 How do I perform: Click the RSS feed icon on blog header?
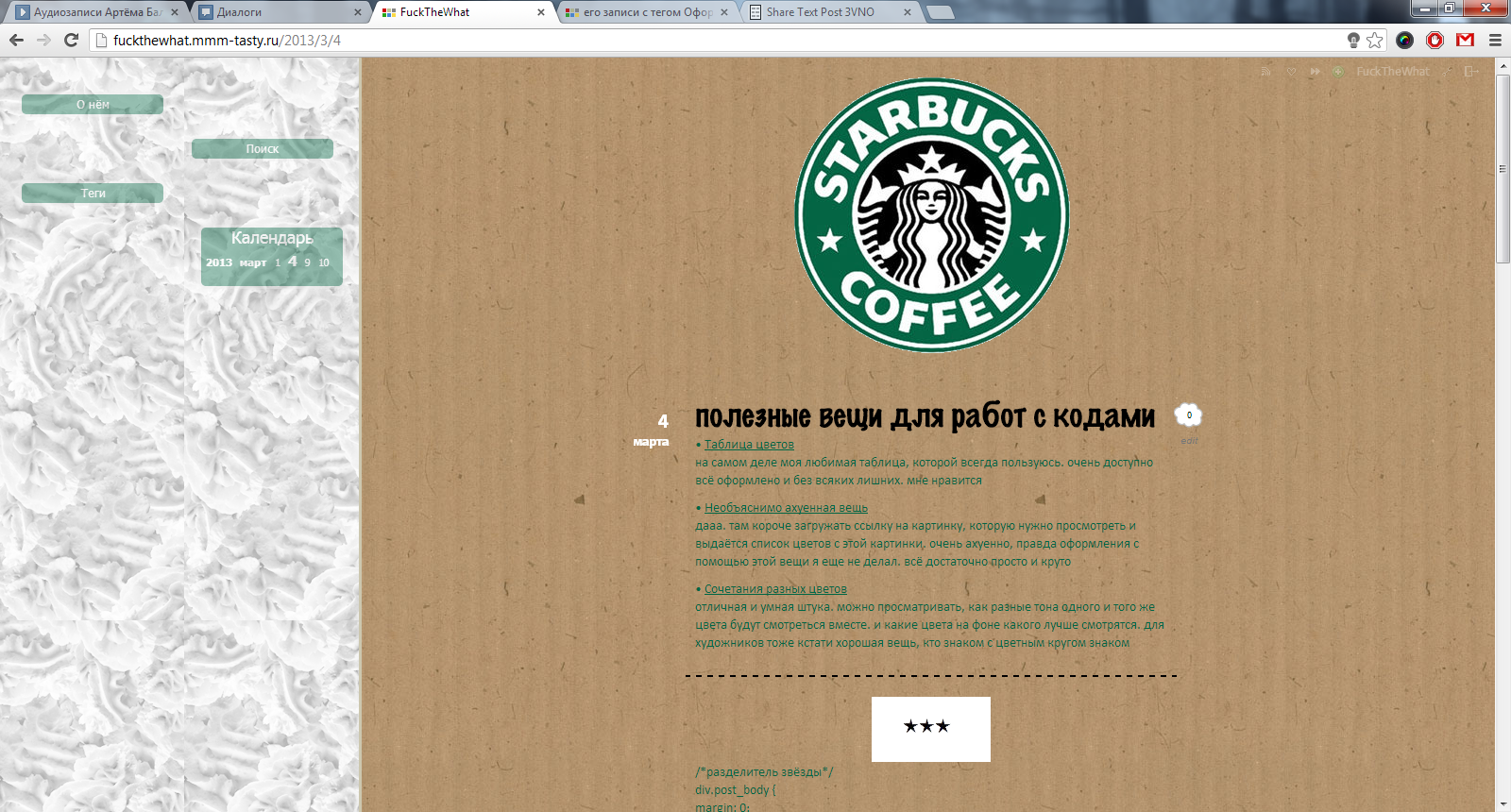click(1265, 72)
